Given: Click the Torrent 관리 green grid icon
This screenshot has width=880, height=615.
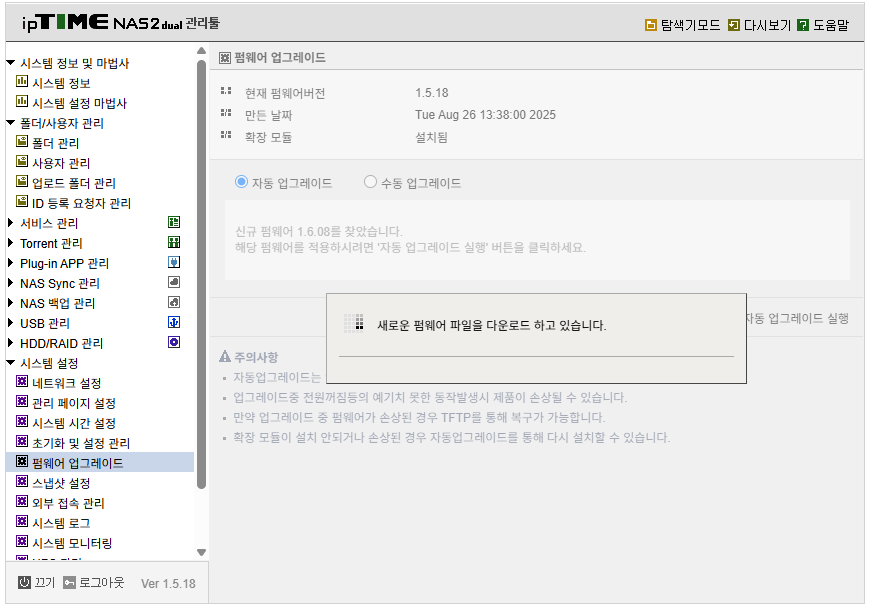Looking at the screenshot, I should tap(174, 242).
